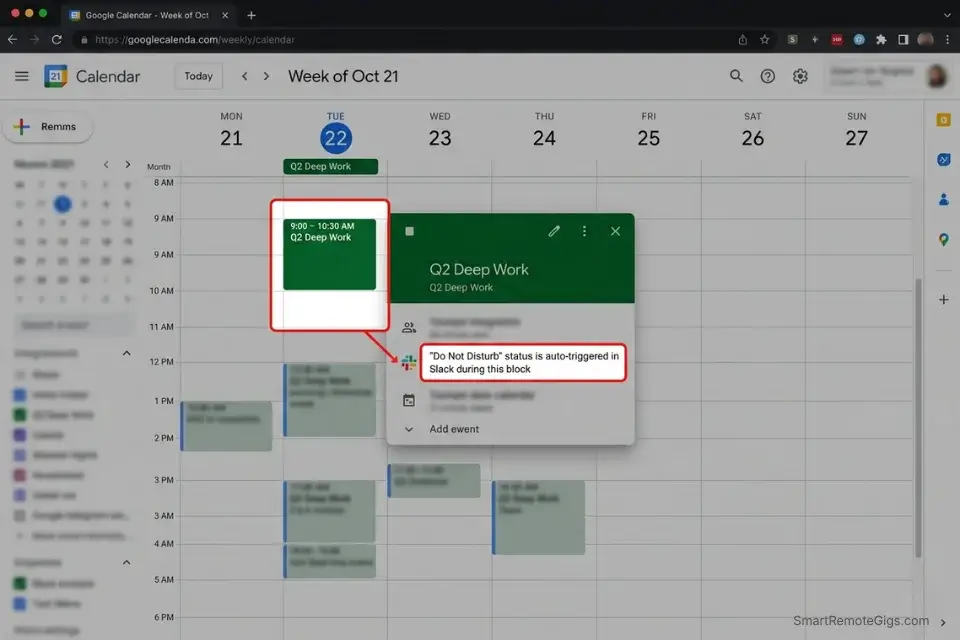Bookmark this page with the star icon
This screenshot has height=640, width=960.
tap(764, 39)
